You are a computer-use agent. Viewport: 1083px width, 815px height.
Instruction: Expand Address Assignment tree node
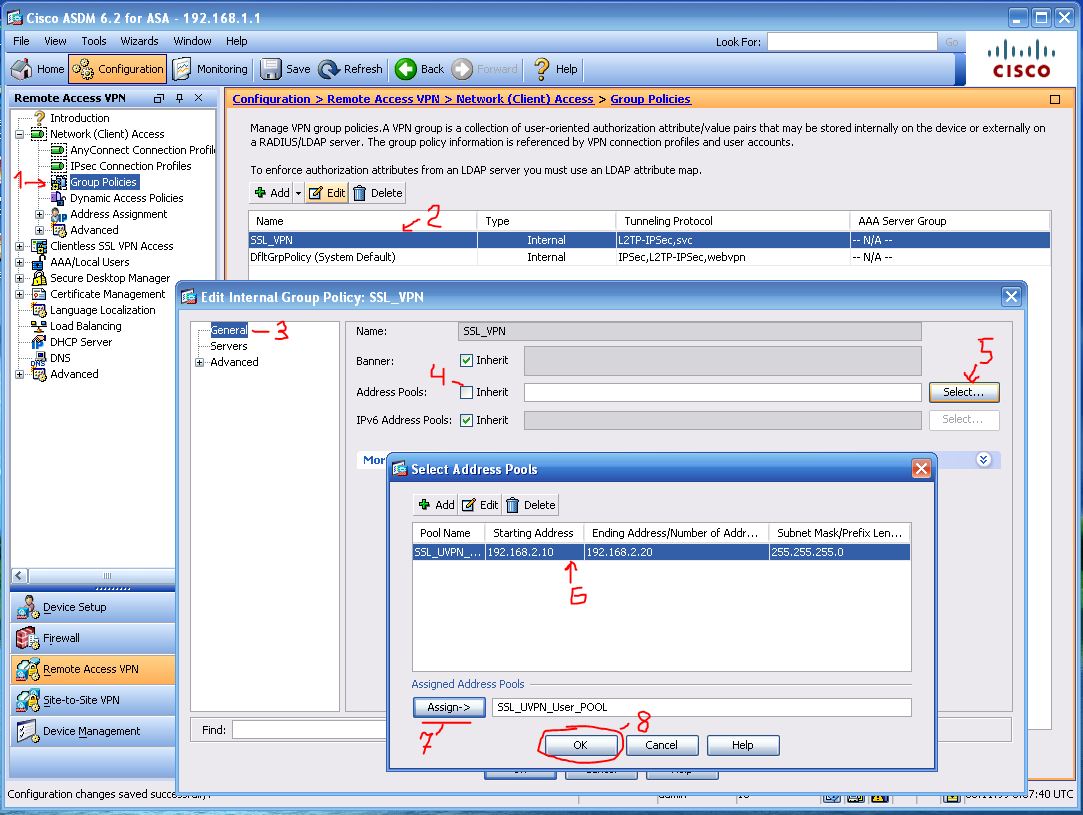(39, 214)
